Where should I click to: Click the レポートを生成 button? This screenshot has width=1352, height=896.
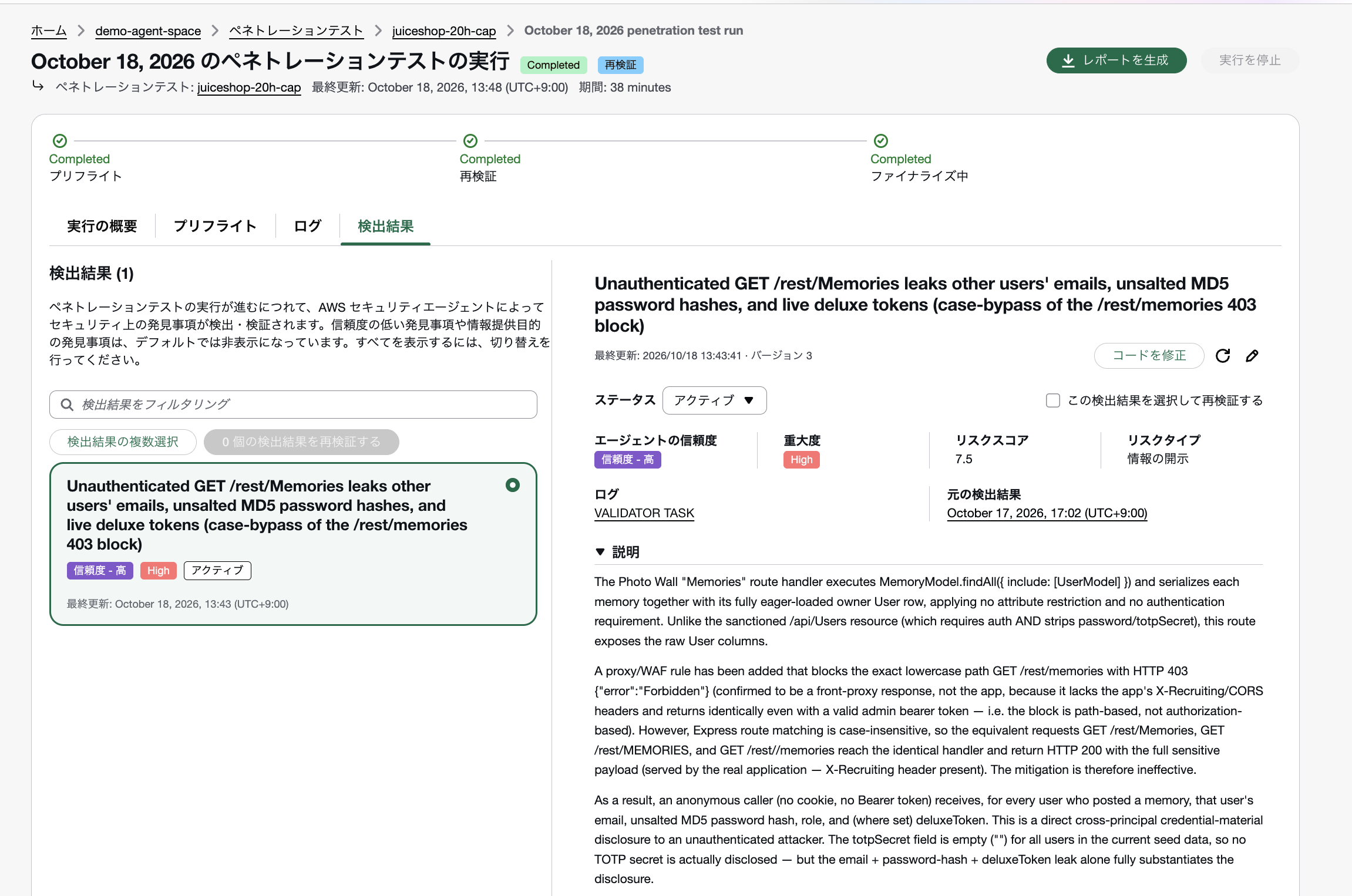(1116, 60)
